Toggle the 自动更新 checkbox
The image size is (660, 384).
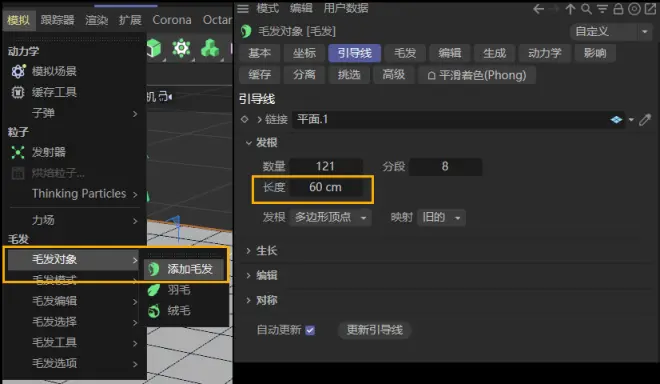pyautogui.click(x=310, y=330)
